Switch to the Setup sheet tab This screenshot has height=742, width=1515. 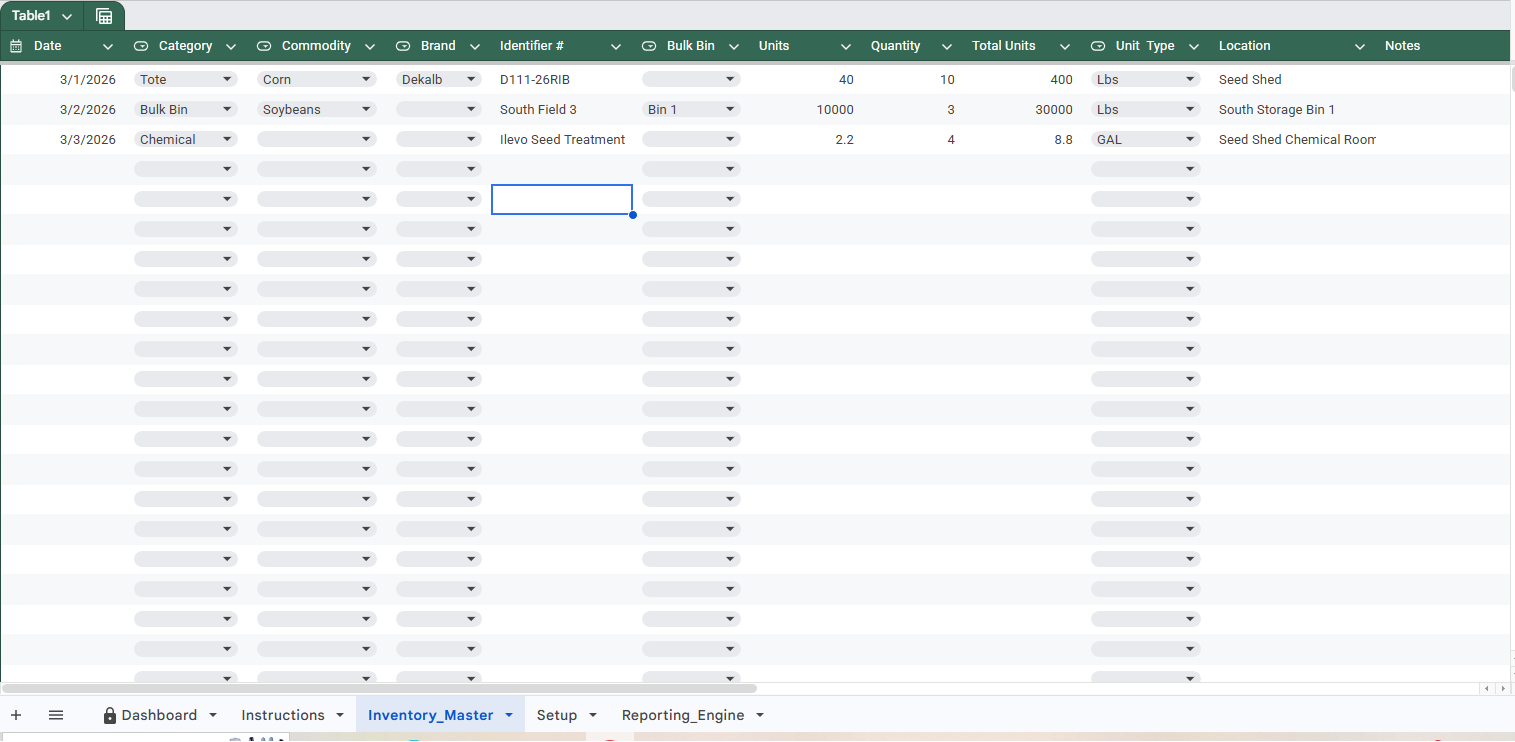point(557,714)
